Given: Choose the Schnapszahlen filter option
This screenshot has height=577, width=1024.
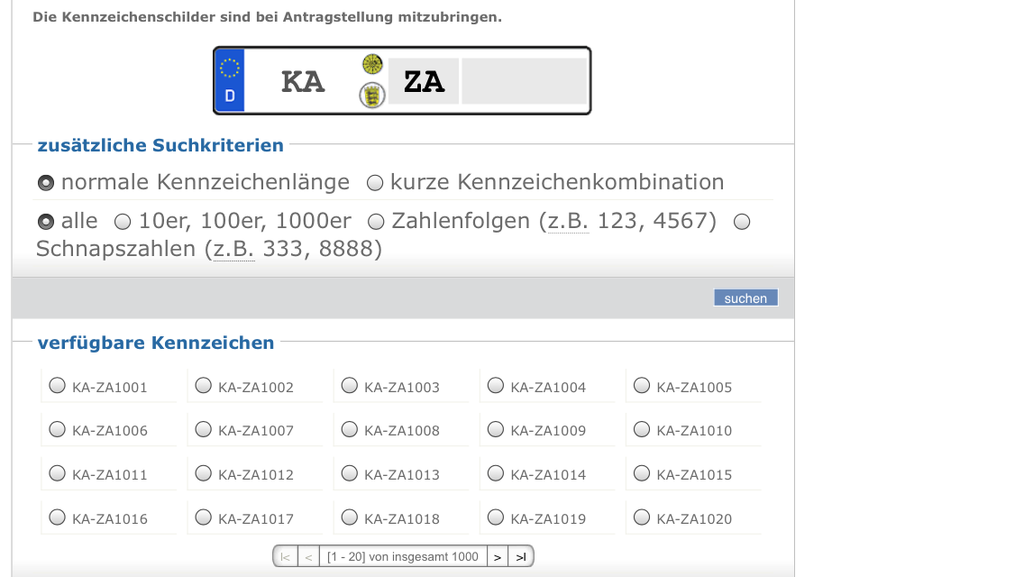Looking at the screenshot, I should 742,222.
